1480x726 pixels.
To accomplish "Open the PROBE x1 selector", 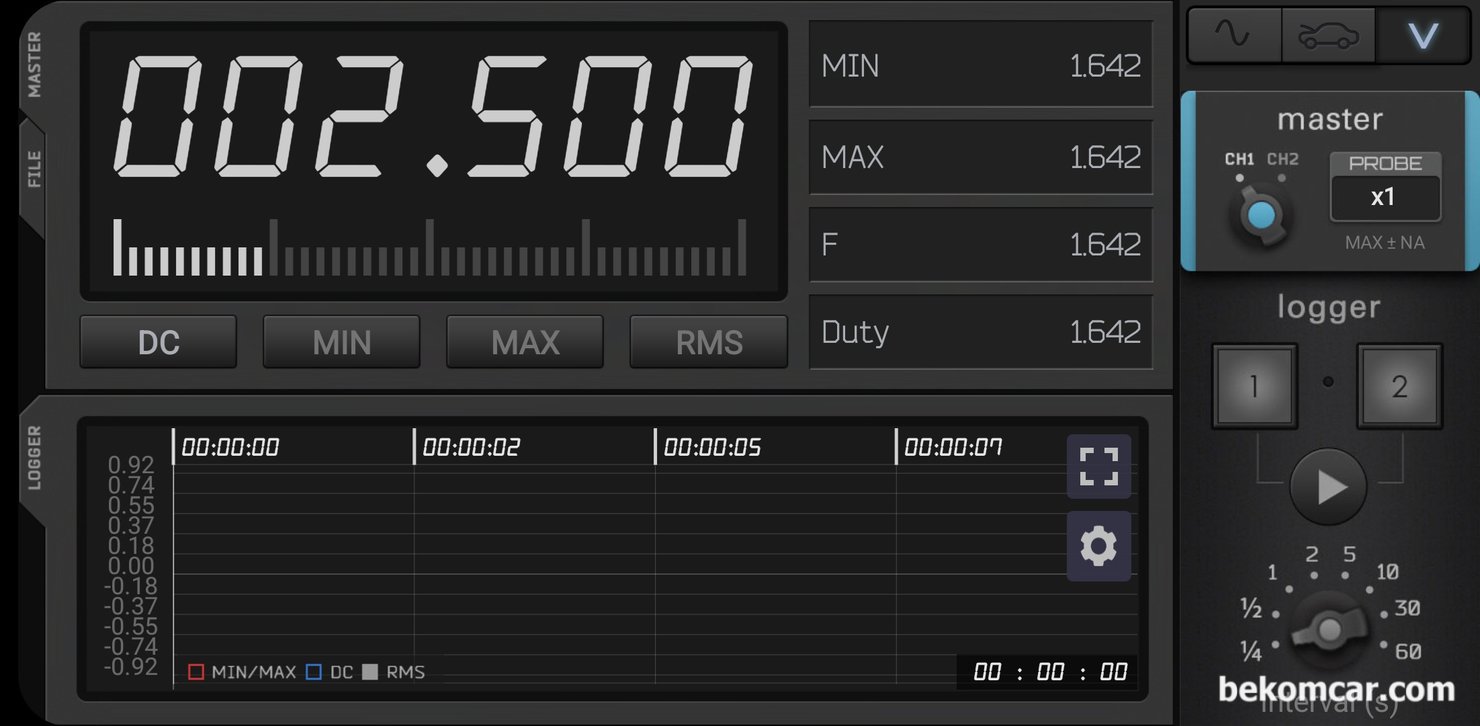I will tap(1384, 187).
